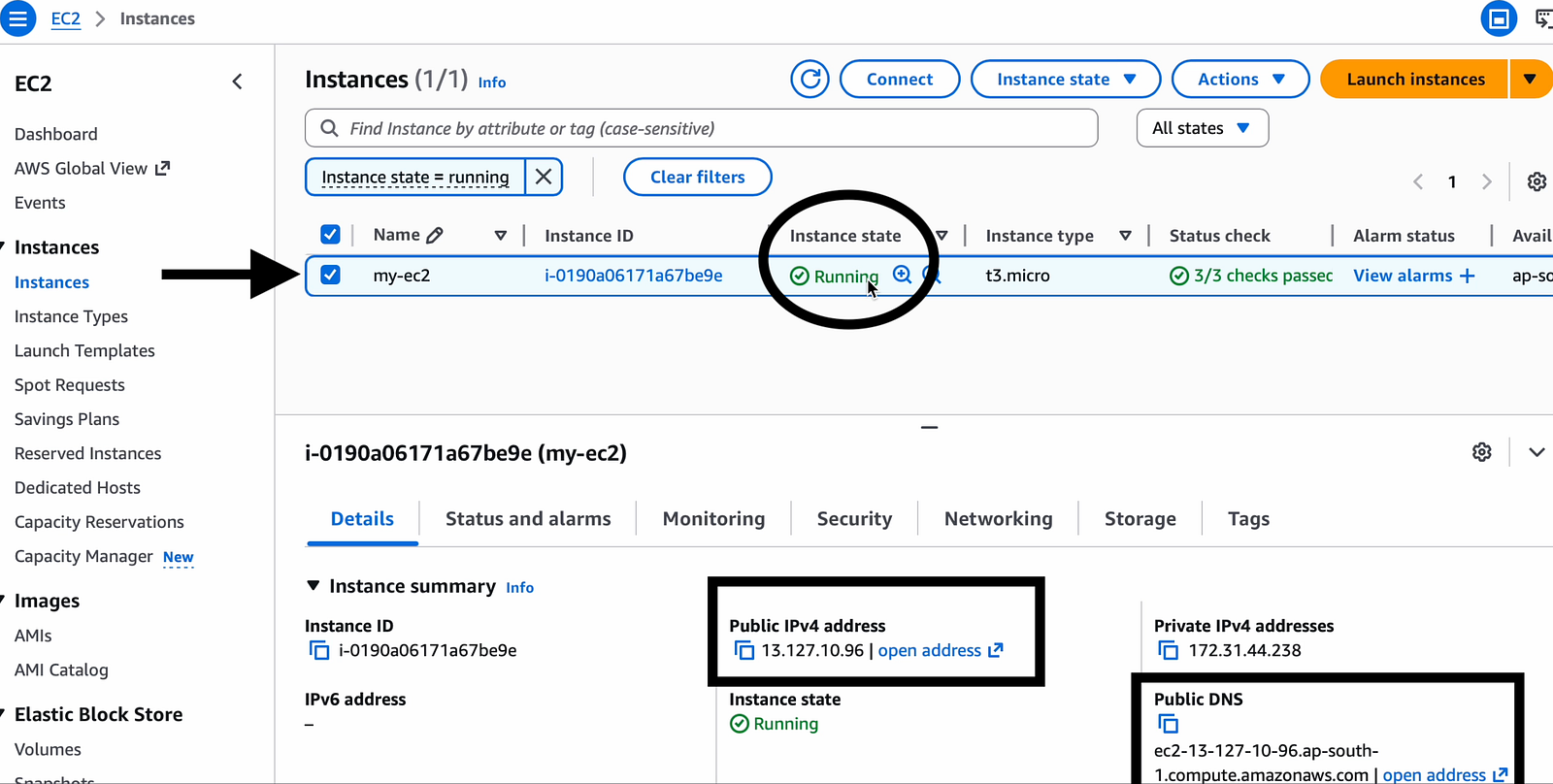
Task: Open the EC2 breadcrumb link
Action: [x=66, y=18]
